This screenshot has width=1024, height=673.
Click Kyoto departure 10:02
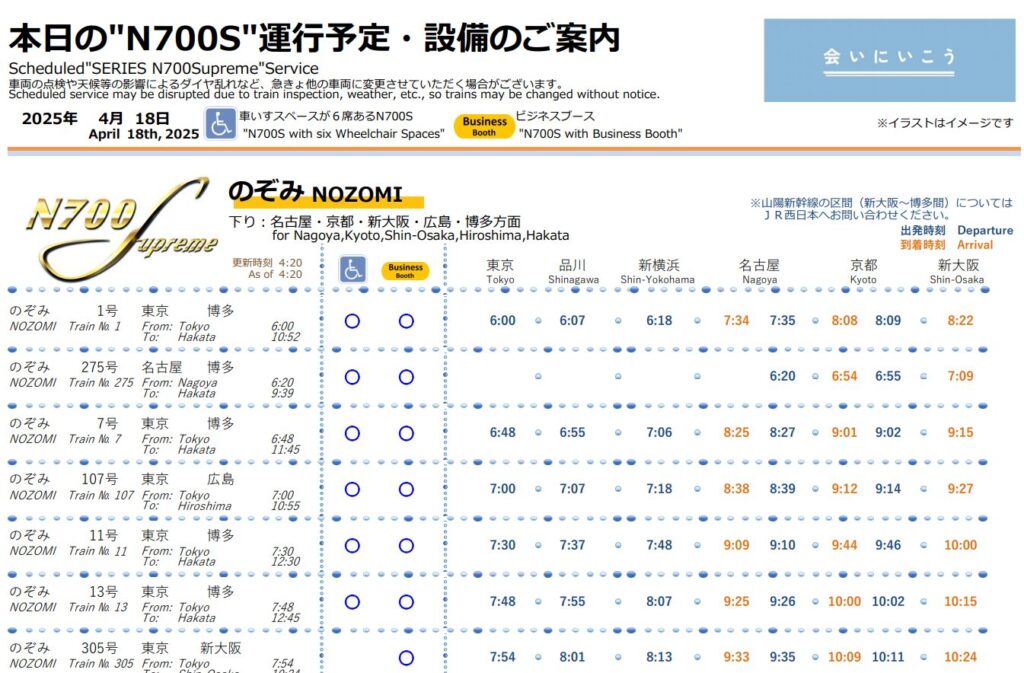point(888,601)
